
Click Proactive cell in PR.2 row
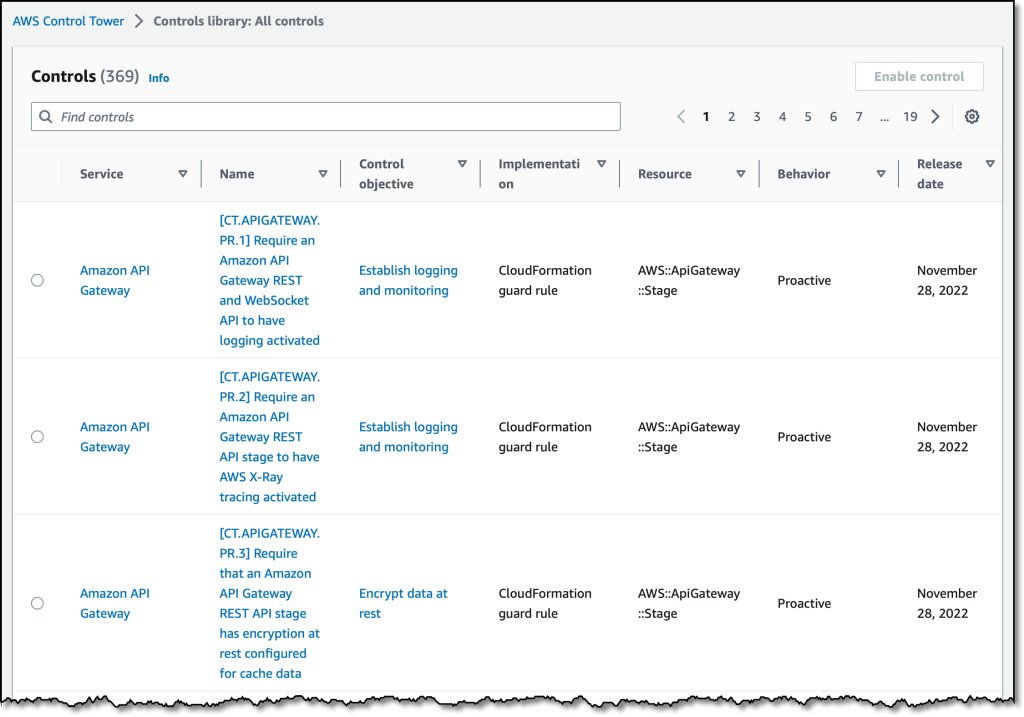click(x=804, y=437)
